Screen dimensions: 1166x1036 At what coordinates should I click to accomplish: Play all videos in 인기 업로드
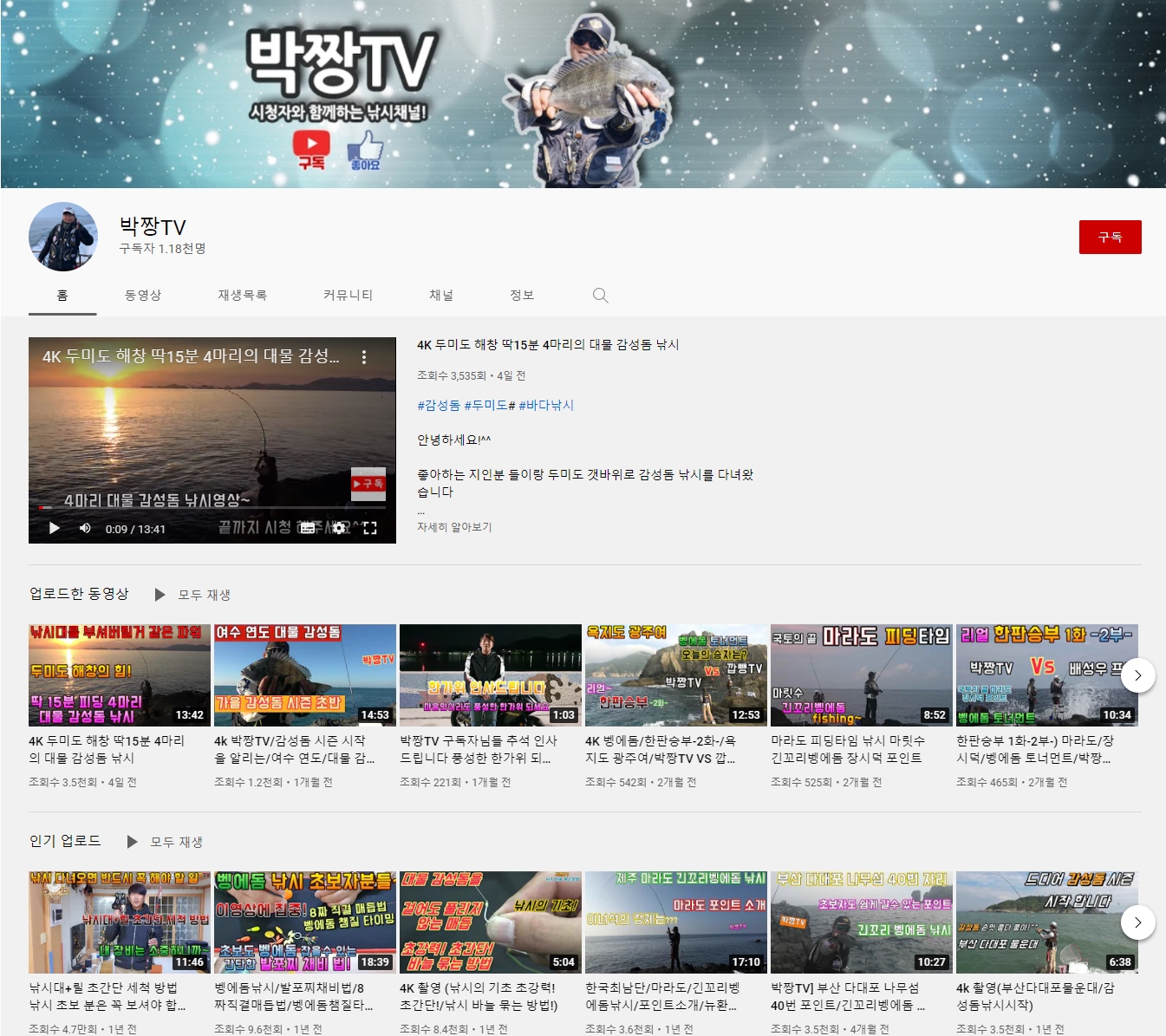(166, 842)
